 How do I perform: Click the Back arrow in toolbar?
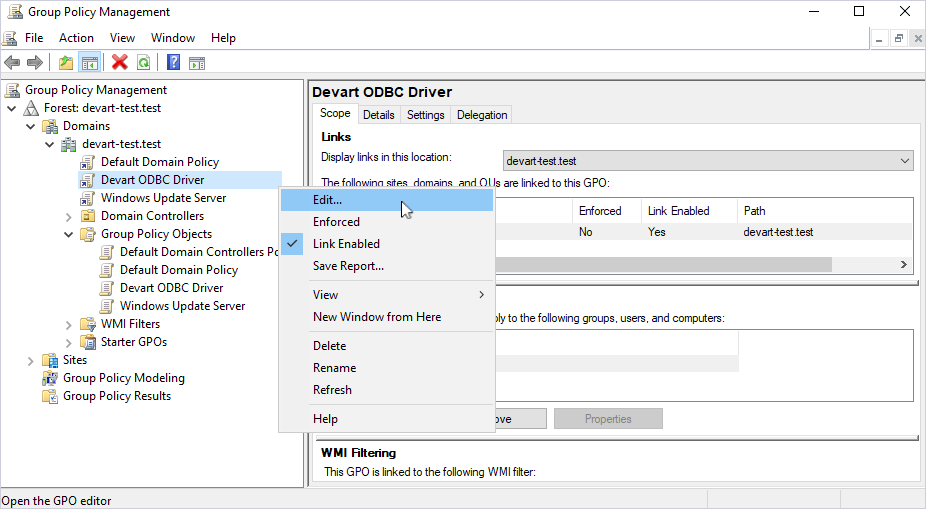tap(12, 63)
